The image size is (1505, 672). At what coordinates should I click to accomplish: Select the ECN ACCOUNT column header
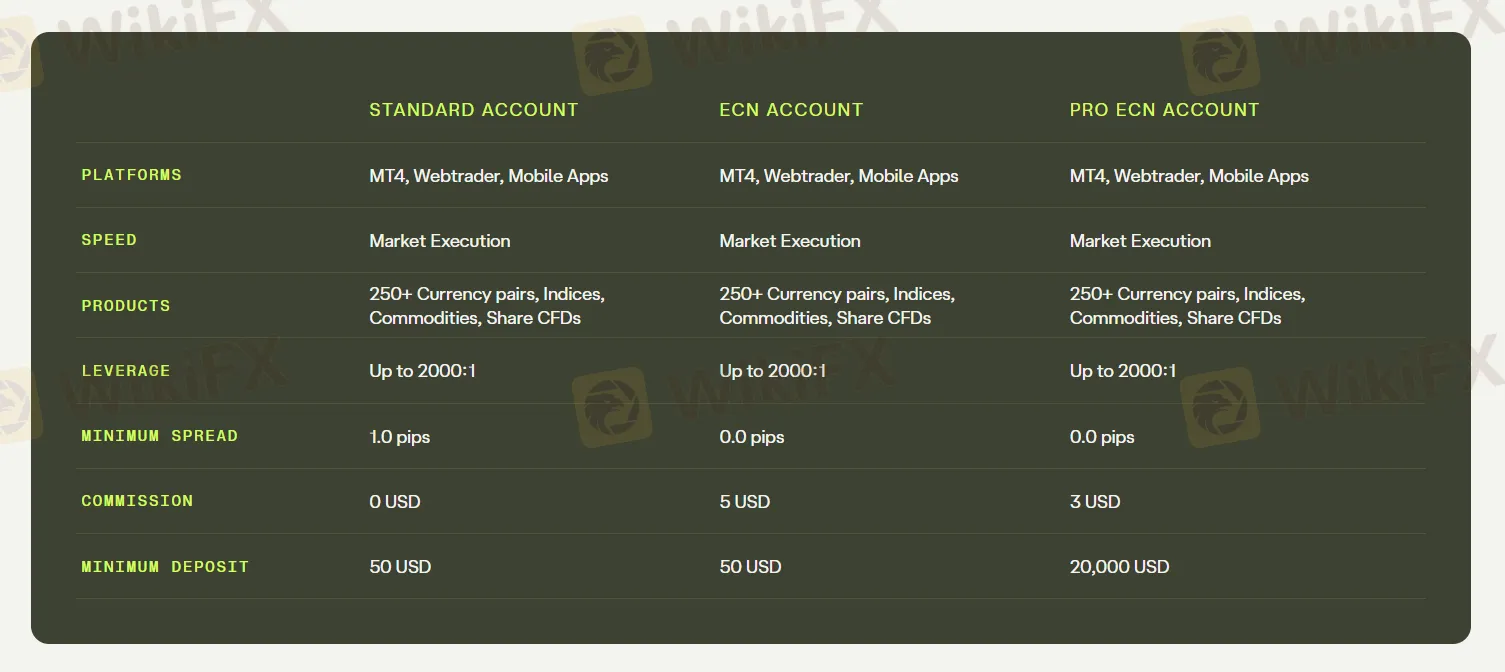click(x=790, y=110)
